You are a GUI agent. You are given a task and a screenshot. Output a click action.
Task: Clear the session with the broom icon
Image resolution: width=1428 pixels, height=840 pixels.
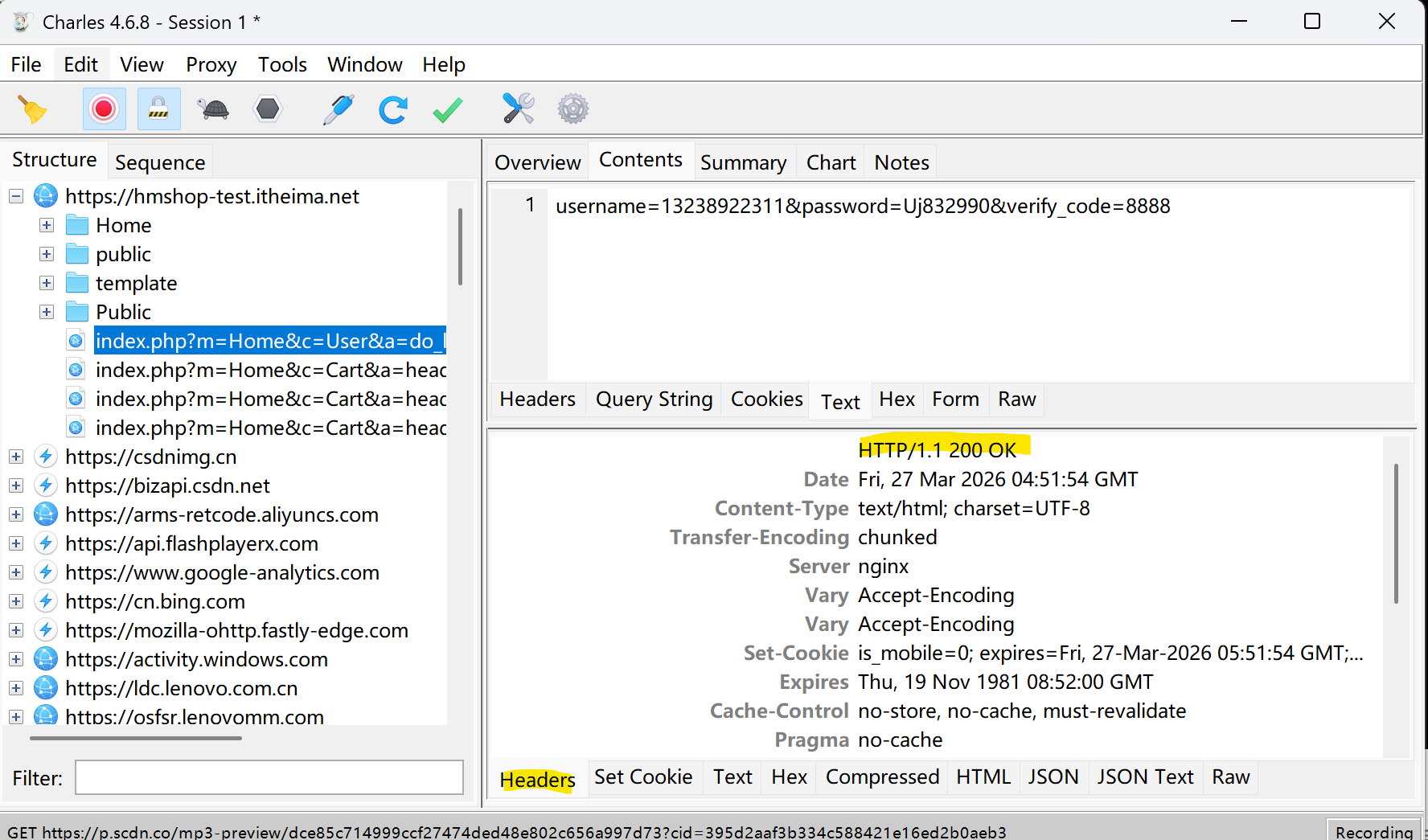click(33, 109)
